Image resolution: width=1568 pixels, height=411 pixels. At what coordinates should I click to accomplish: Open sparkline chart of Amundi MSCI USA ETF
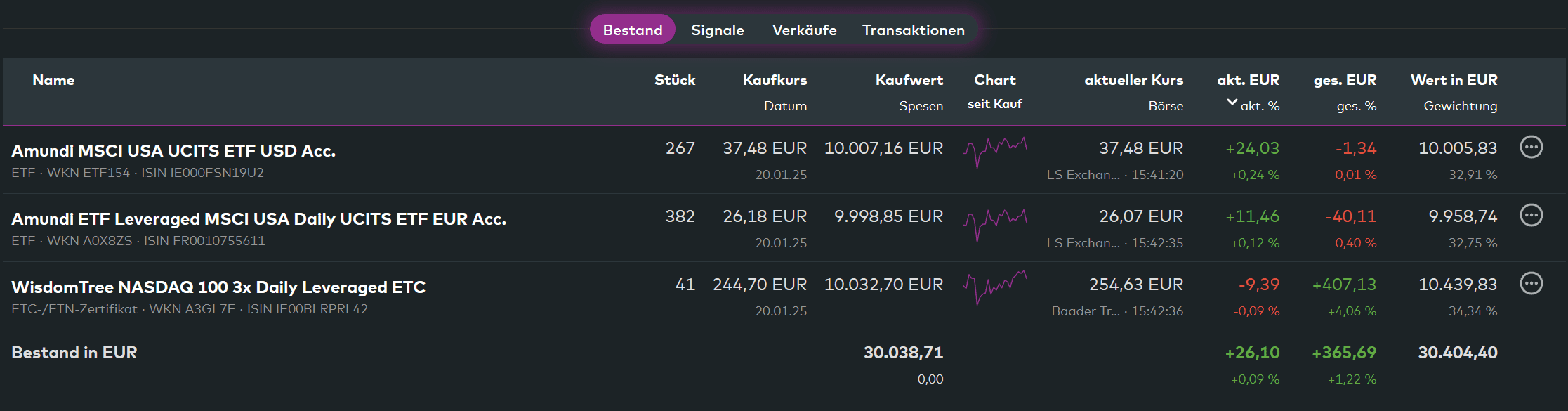tap(995, 152)
